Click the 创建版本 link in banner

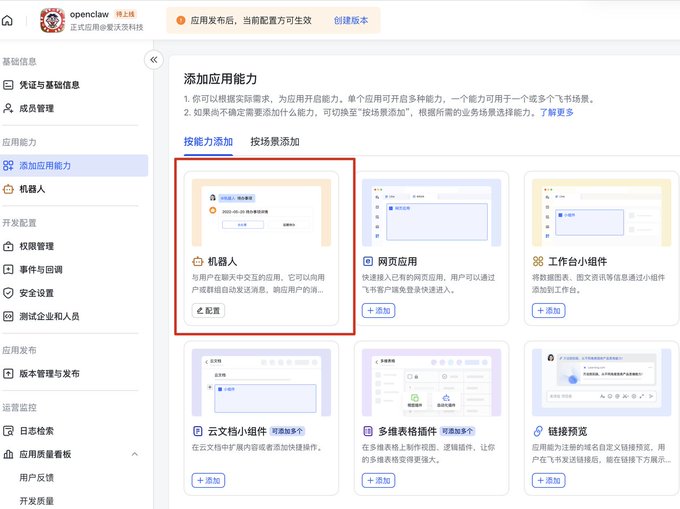click(x=351, y=20)
